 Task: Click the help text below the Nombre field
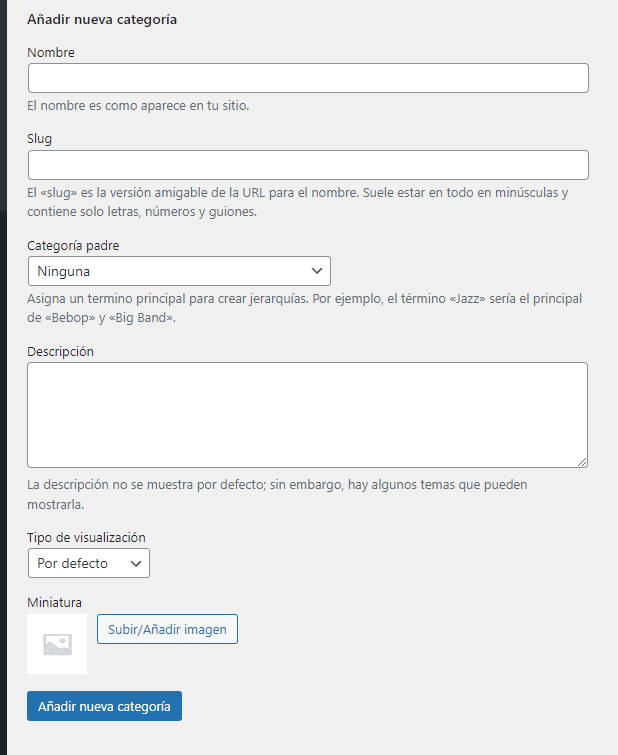(x=138, y=105)
